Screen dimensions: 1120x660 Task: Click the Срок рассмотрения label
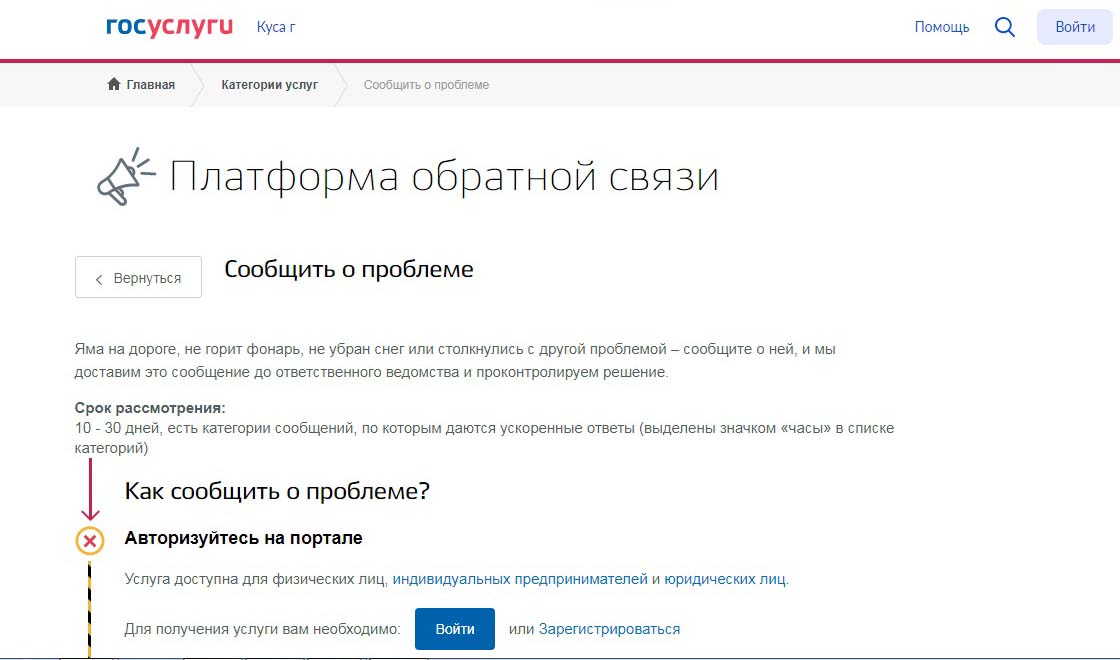[x=150, y=408]
